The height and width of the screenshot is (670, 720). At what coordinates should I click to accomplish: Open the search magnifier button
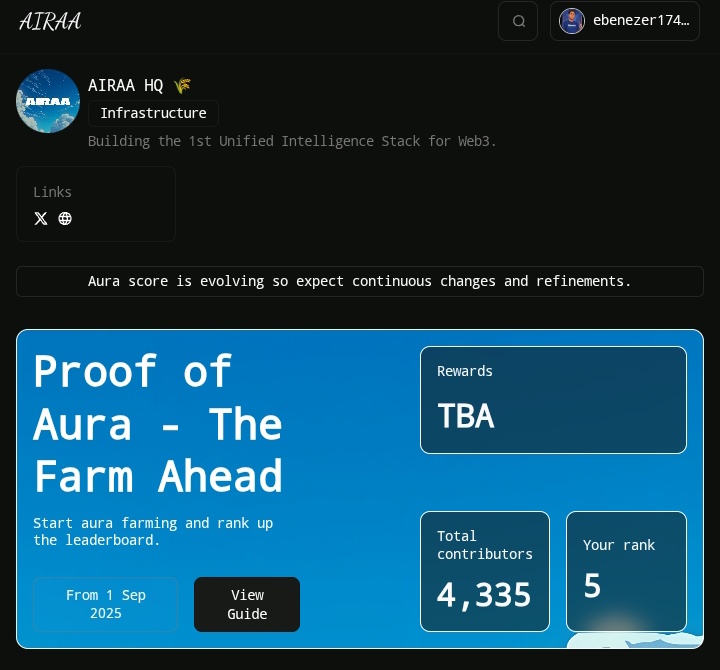point(518,21)
